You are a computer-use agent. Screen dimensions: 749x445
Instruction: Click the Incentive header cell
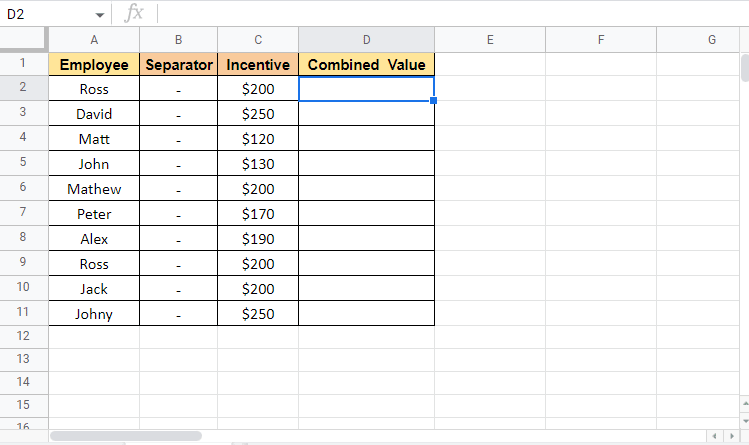tap(258, 65)
